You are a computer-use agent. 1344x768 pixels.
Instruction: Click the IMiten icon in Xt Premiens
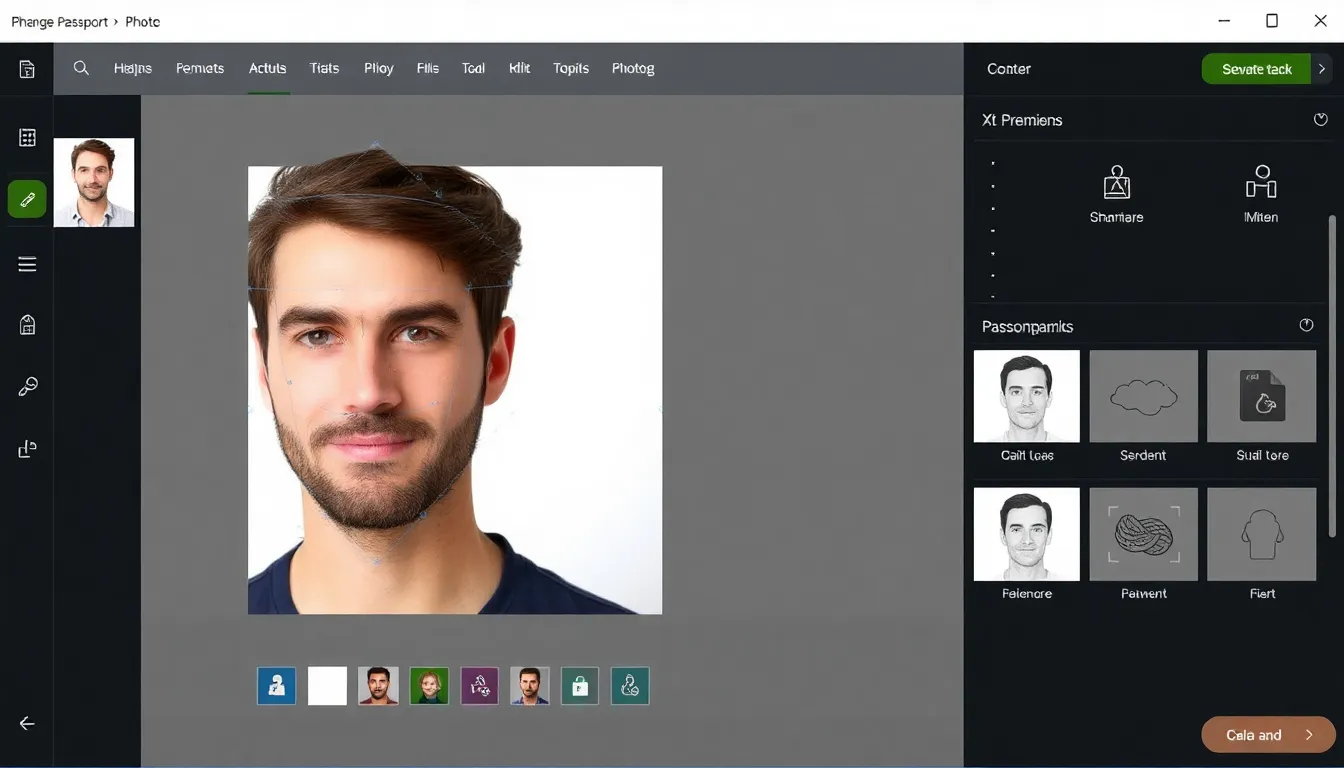click(x=1260, y=182)
